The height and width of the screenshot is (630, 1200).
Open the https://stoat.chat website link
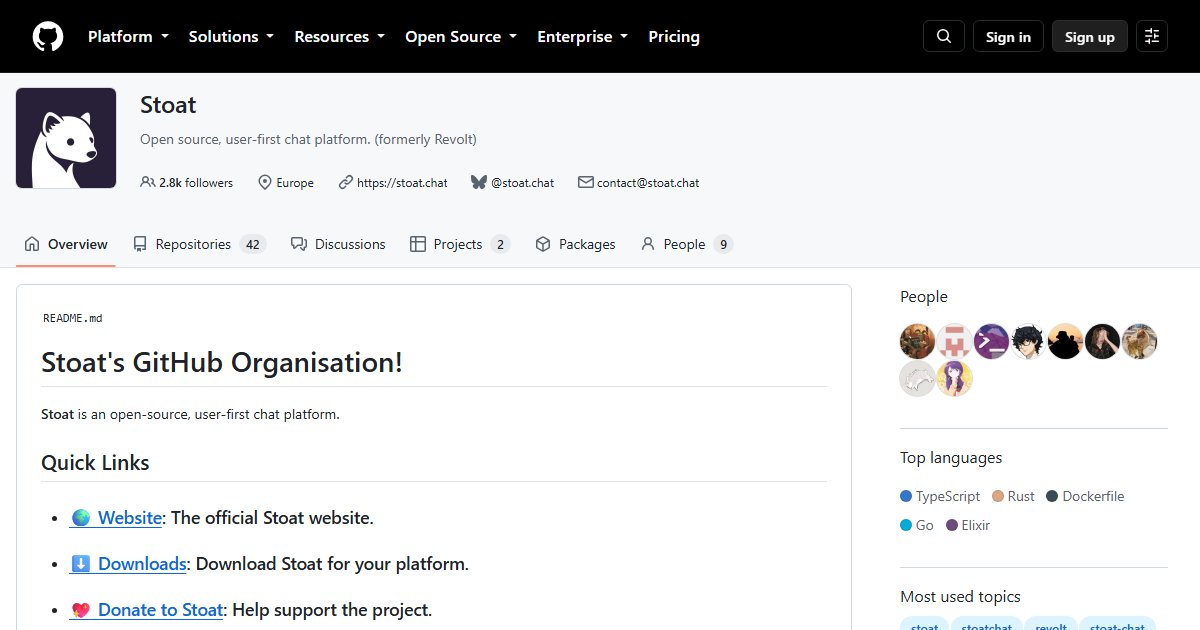point(402,183)
